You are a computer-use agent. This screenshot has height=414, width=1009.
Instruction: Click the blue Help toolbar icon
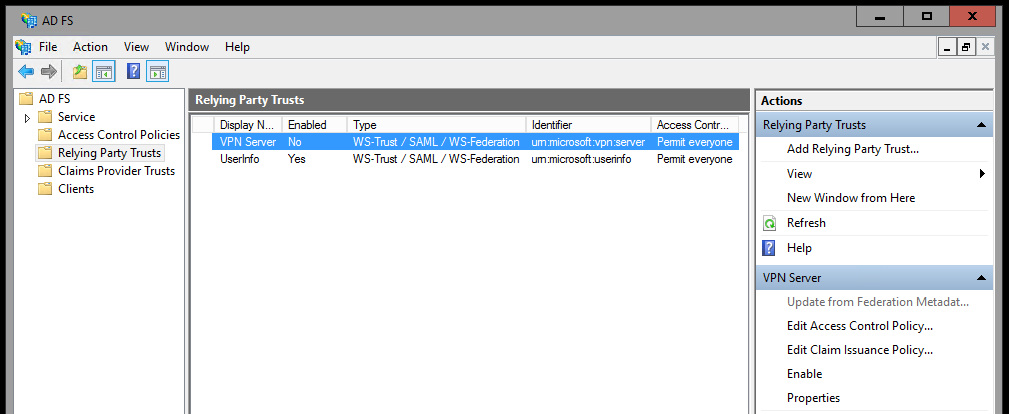(133, 71)
